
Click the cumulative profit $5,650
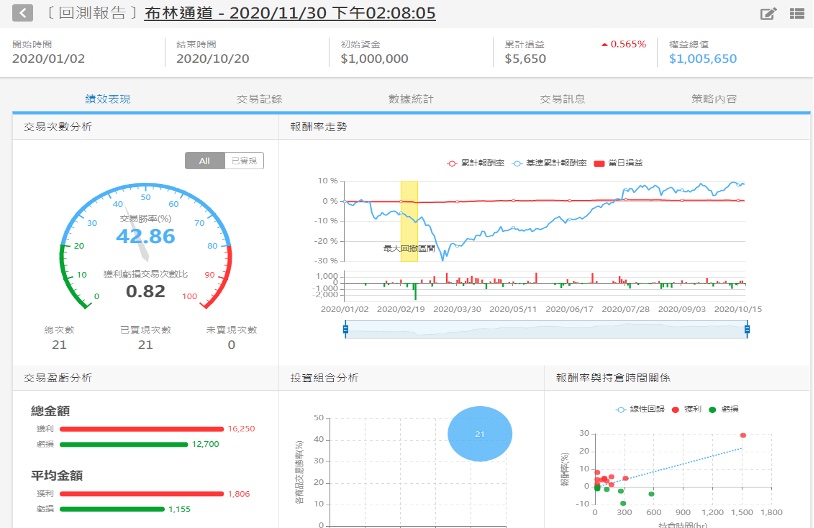click(x=525, y=59)
